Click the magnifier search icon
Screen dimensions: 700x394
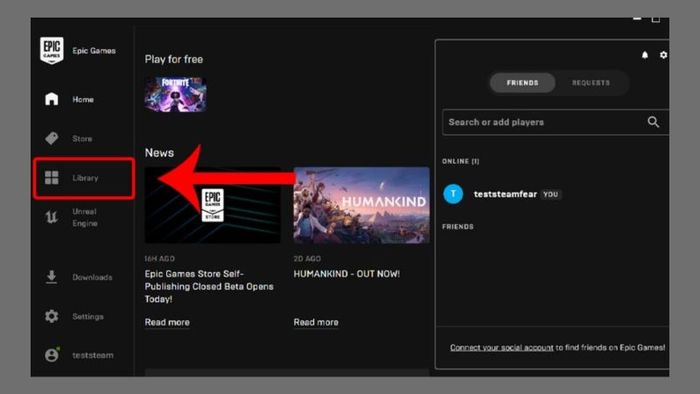(653, 122)
